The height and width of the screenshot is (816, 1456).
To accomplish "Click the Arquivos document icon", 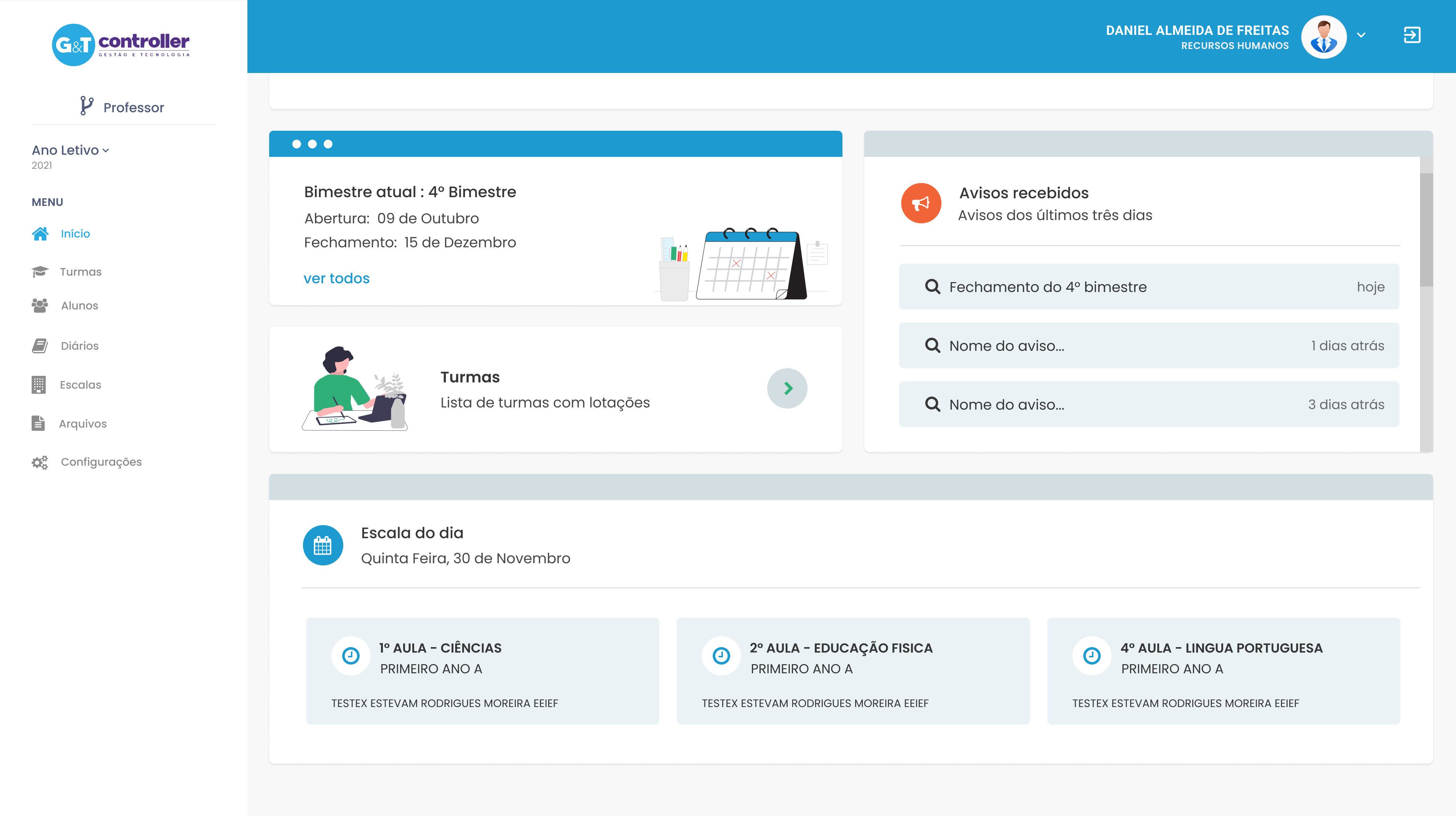I will click(39, 423).
